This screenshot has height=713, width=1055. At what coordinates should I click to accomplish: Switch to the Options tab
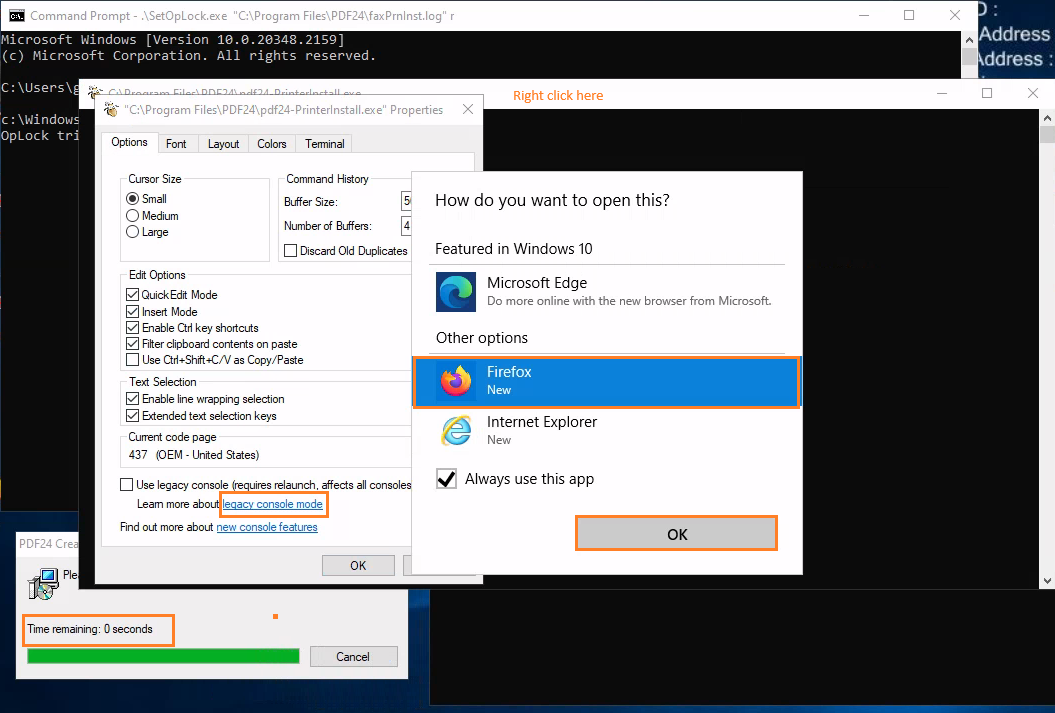tap(129, 142)
